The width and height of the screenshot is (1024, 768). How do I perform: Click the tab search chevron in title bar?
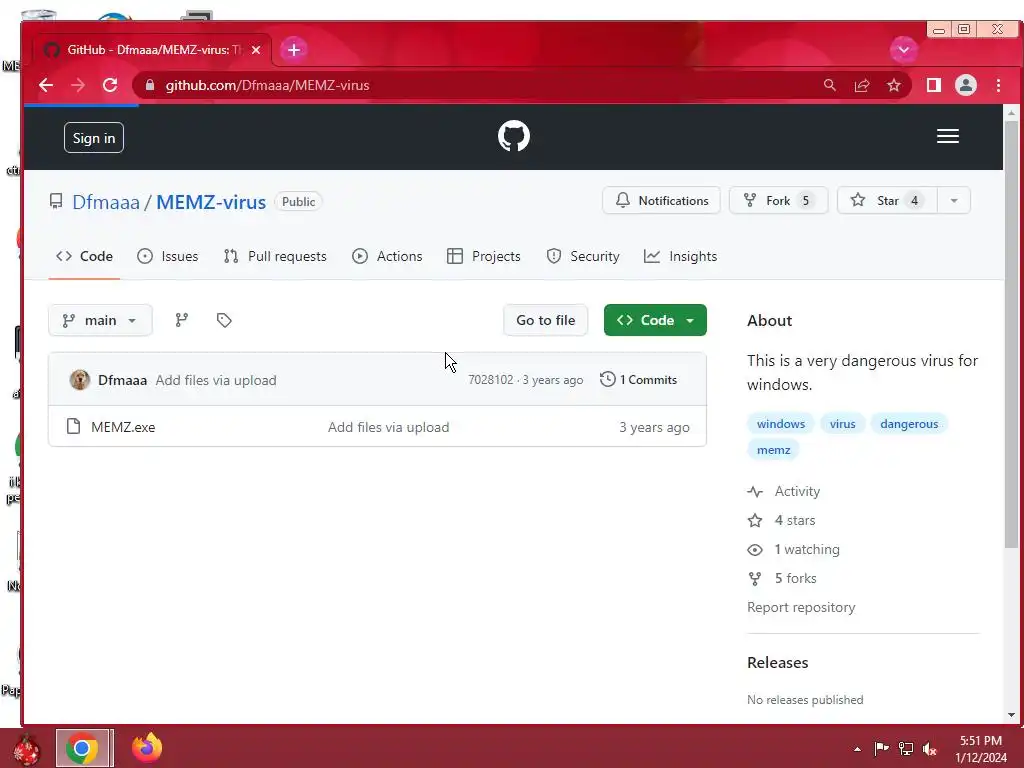[x=904, y=50]
